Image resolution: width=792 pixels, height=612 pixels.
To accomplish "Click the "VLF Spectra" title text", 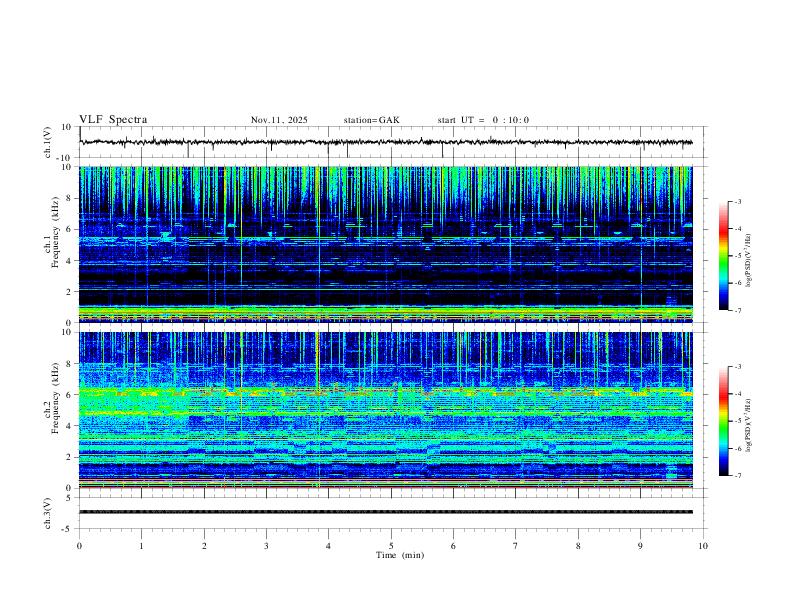I will 113,120.
